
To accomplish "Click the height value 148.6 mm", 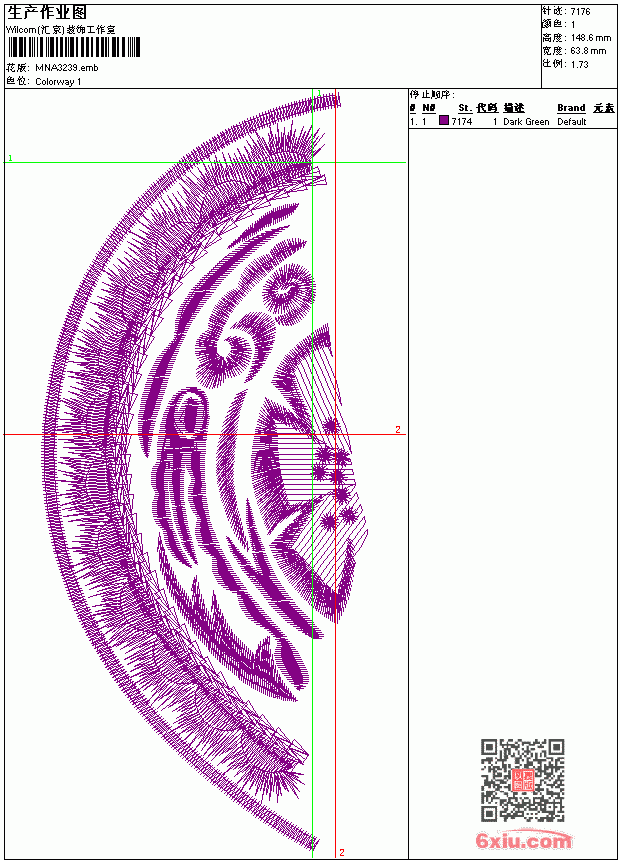I will point(590,38).
